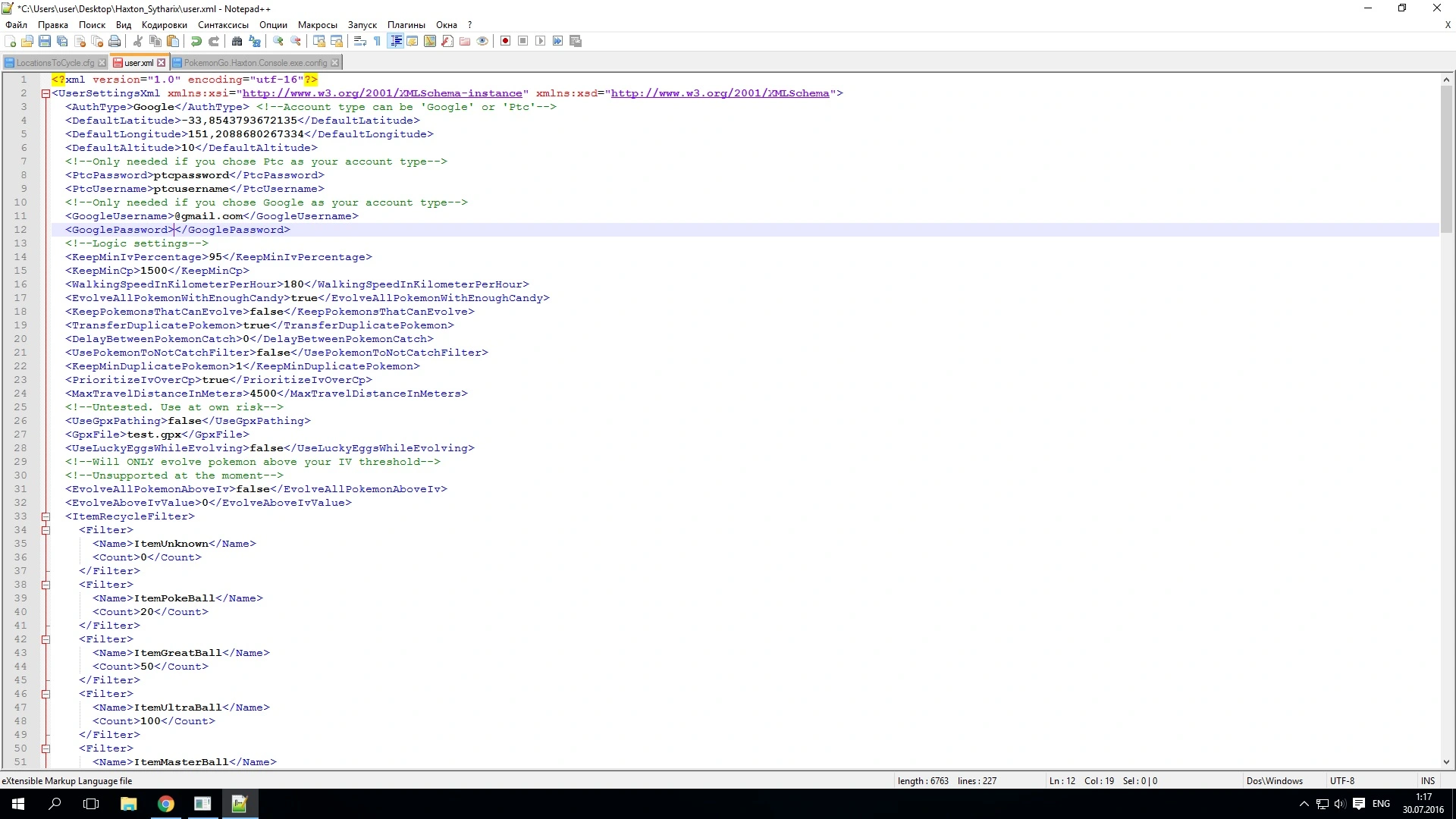Collapse the ItemGreatBall Filter fold on line 42

pos(45,639)
